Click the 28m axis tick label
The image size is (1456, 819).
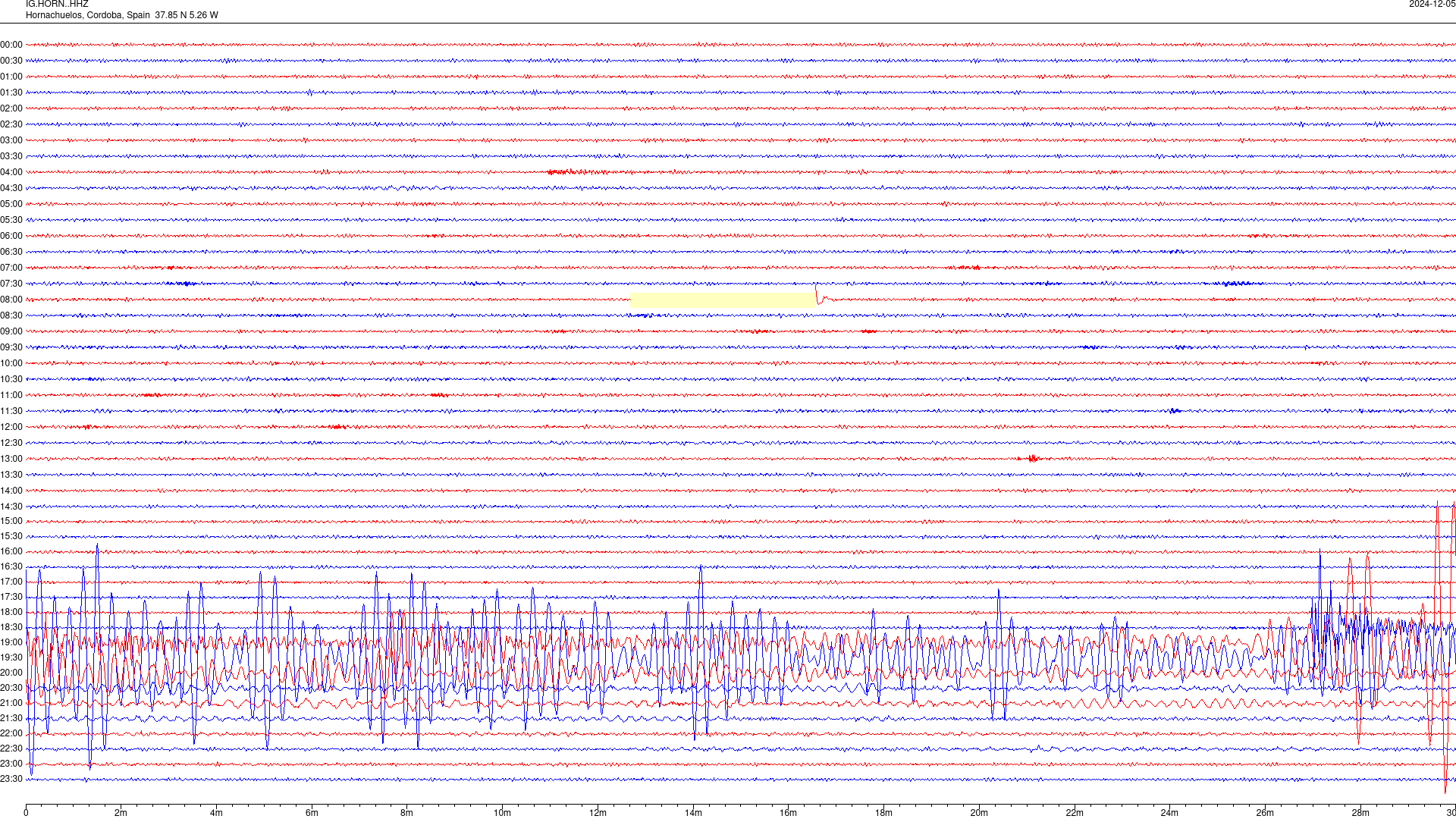pos(1360,813)
